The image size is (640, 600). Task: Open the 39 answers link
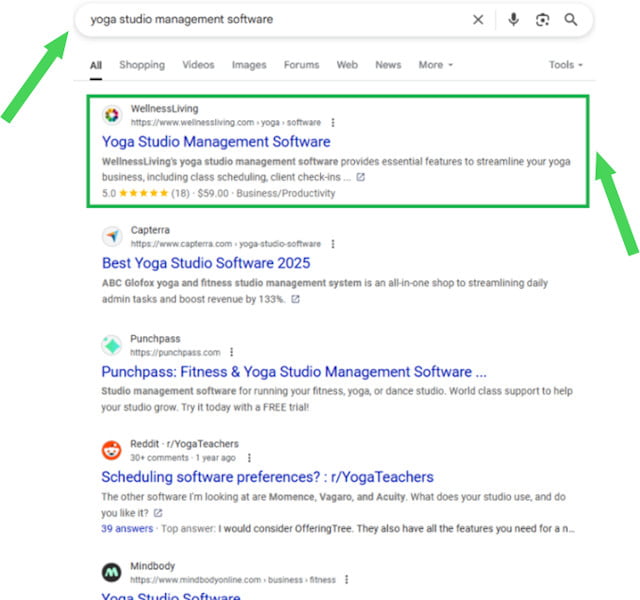[x=127, y=529]
